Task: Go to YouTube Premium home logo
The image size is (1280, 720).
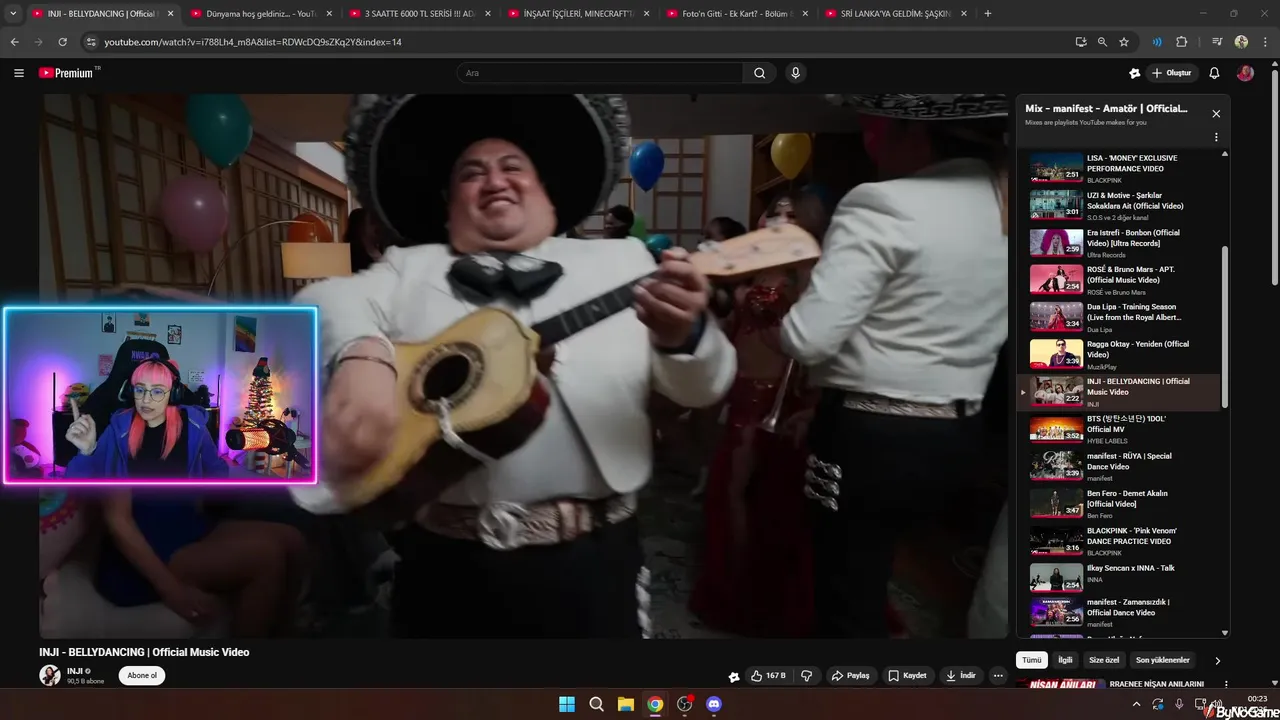Action: tap(69, 73)
